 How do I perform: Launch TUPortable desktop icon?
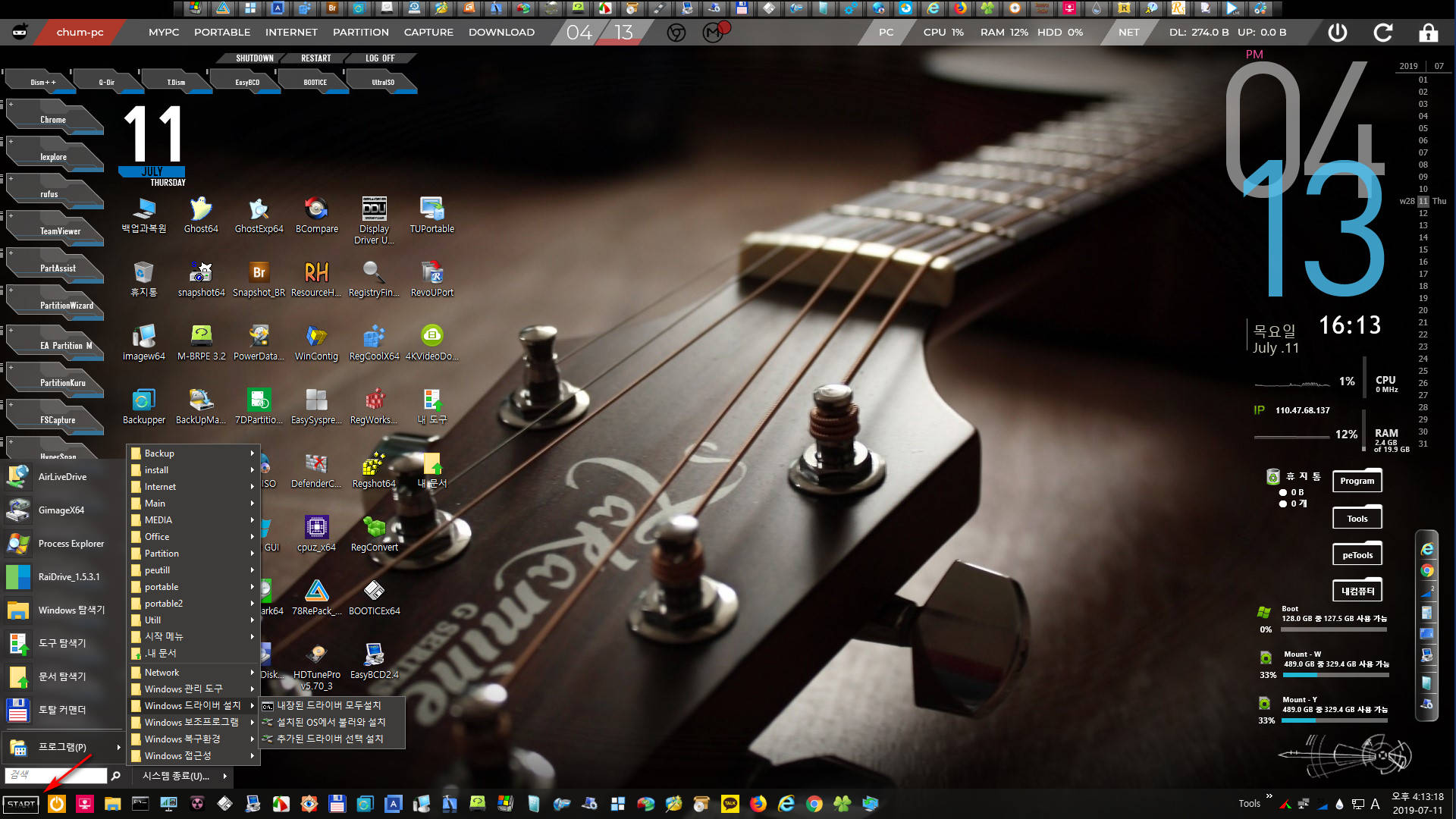click(432, 215)
